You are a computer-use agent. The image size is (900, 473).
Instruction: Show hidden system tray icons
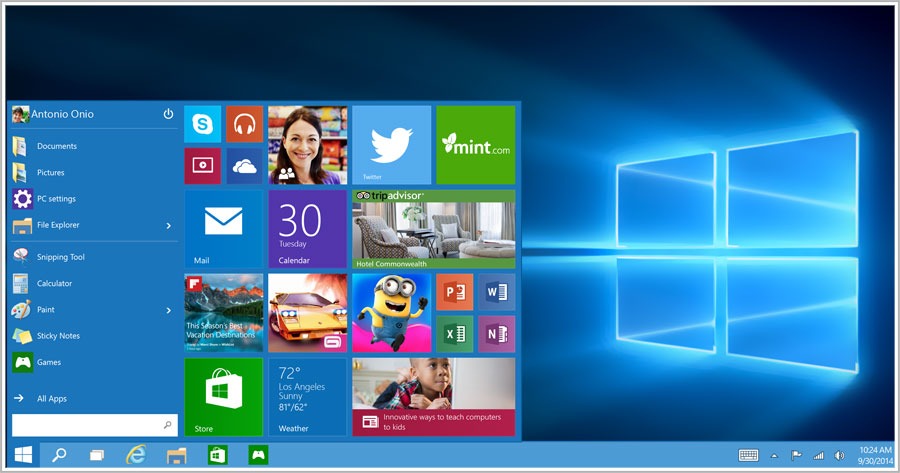coord(773,456)
